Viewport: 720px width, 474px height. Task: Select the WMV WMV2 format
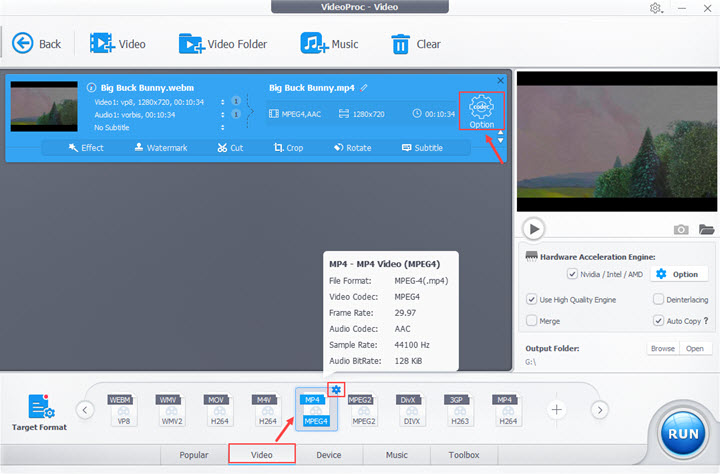tap(171, 410)
